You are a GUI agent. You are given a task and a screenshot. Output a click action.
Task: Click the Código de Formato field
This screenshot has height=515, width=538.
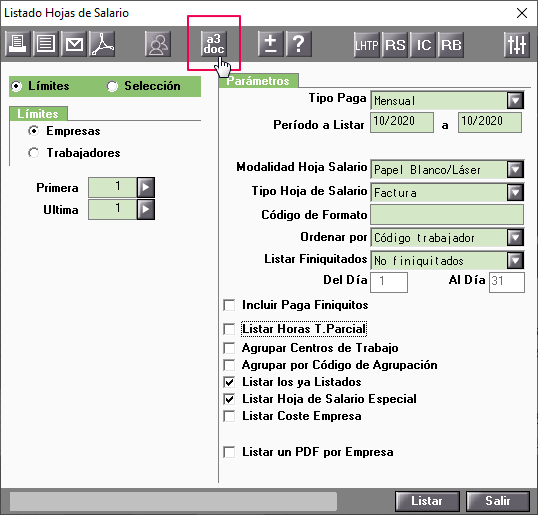[447, 215]
